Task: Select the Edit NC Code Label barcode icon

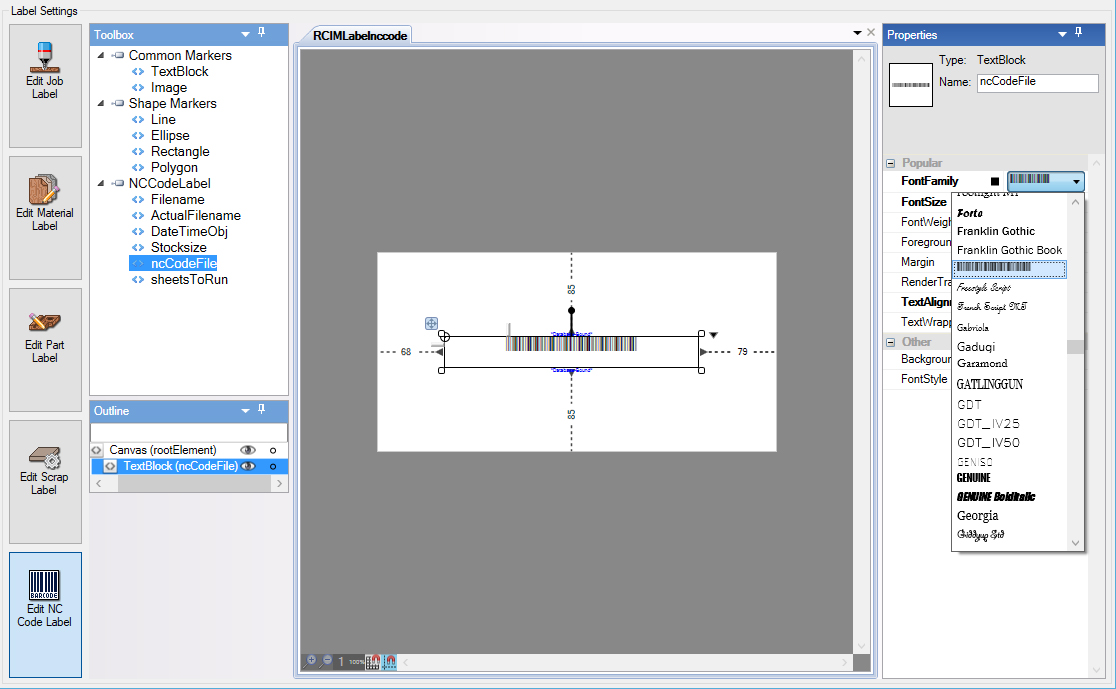Action: 45,585
